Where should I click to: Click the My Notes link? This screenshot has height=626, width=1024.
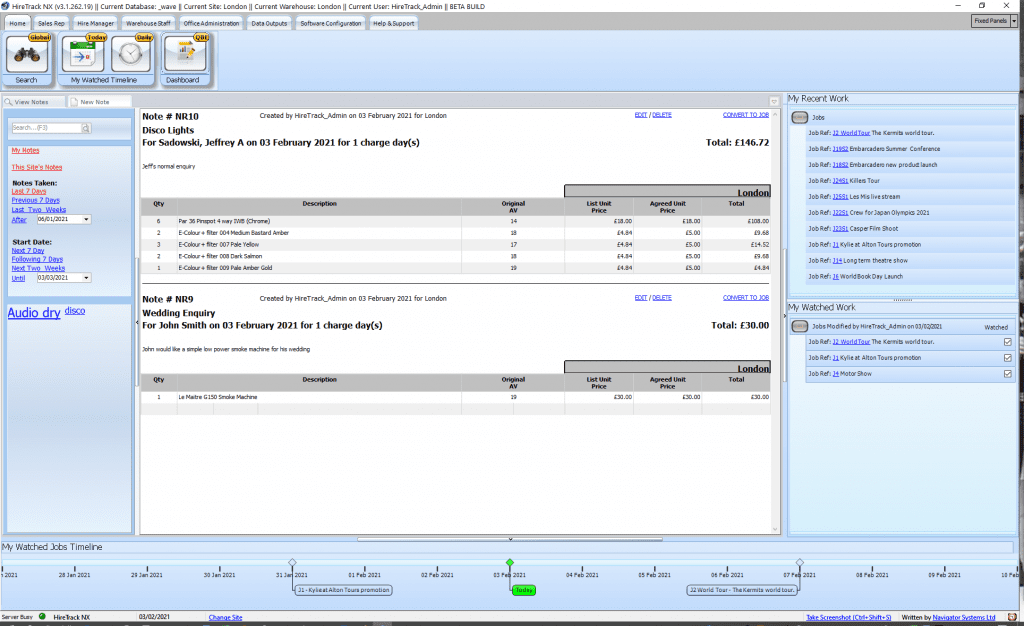tap(25, 150)
